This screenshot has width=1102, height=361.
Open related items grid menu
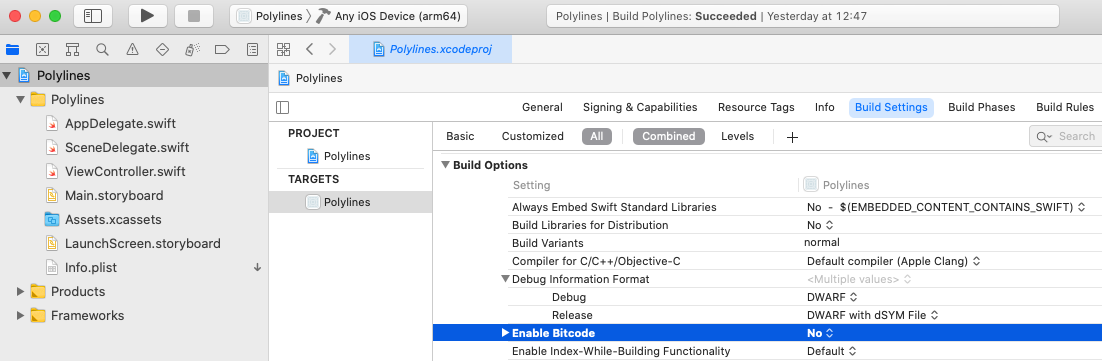click(283, 49)
